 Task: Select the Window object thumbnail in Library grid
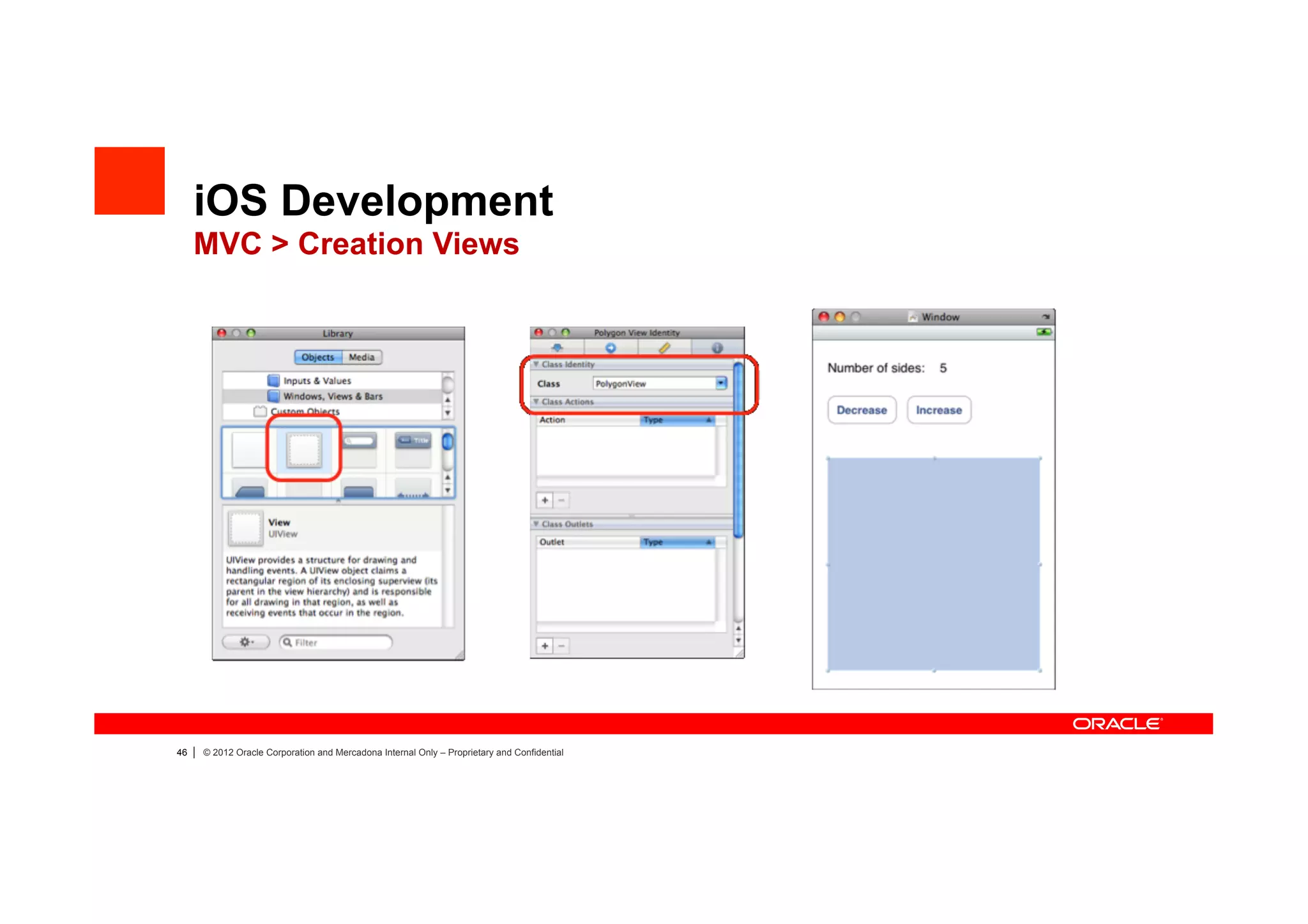click(249, 450)
